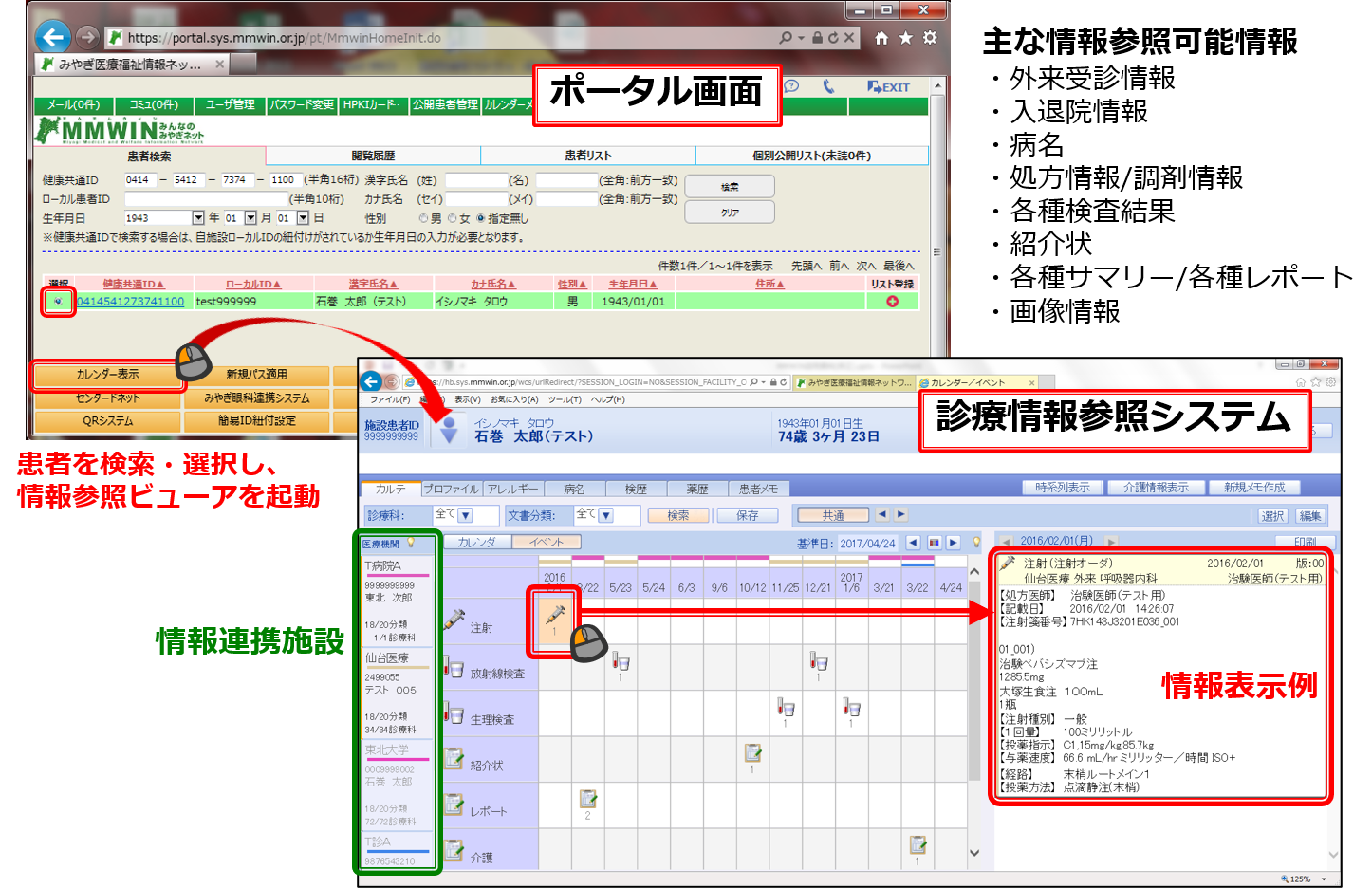This screenshot has width=1372, height=888.
Task: Click the browser forward arrow in portal window
Action: point(87,37)
